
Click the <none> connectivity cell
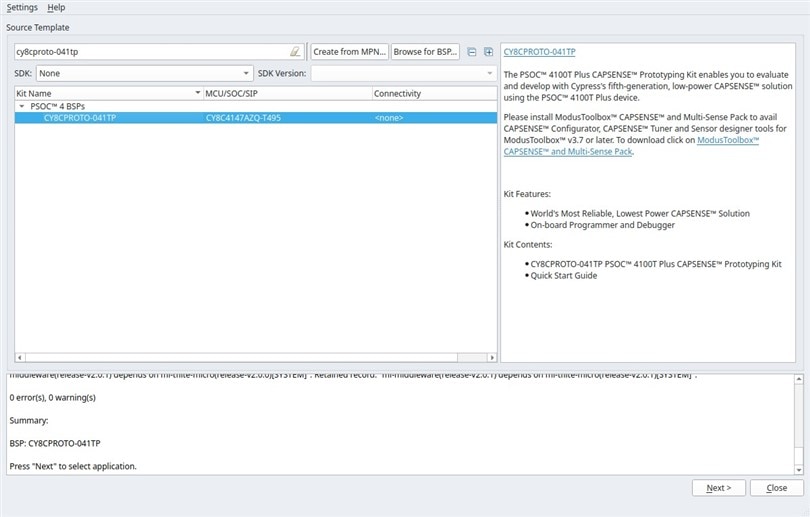(388, 118)
